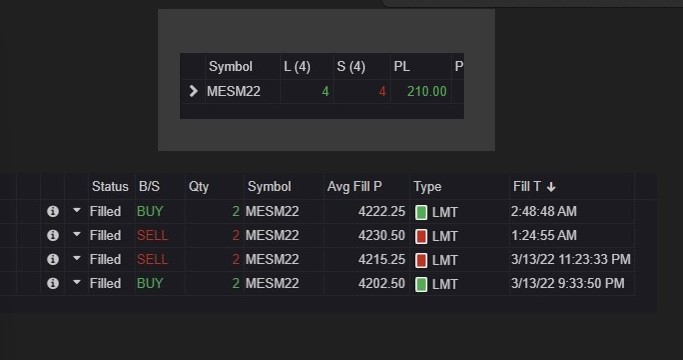Click green LMT marker on 9:33:50 PM order
Viewport: 683px width, 360px height.
(421, 284)
